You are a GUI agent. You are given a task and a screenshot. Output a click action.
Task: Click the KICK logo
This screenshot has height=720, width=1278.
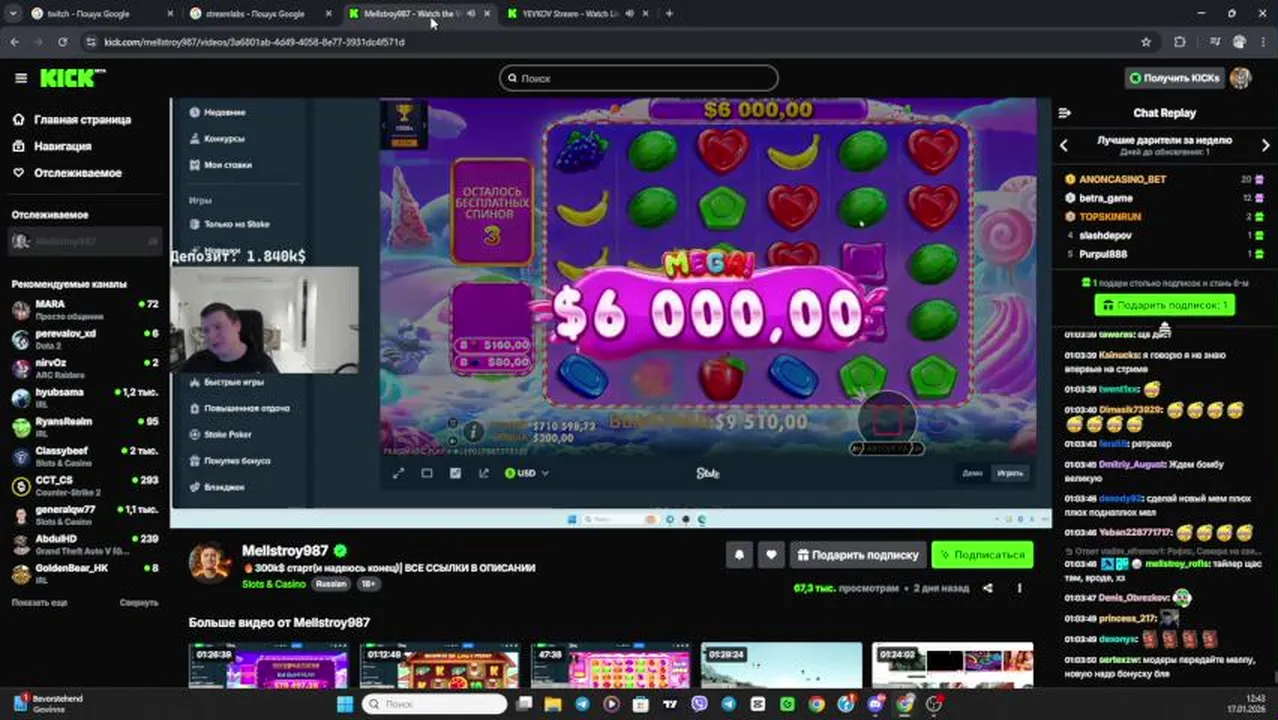tap(73, 78)
